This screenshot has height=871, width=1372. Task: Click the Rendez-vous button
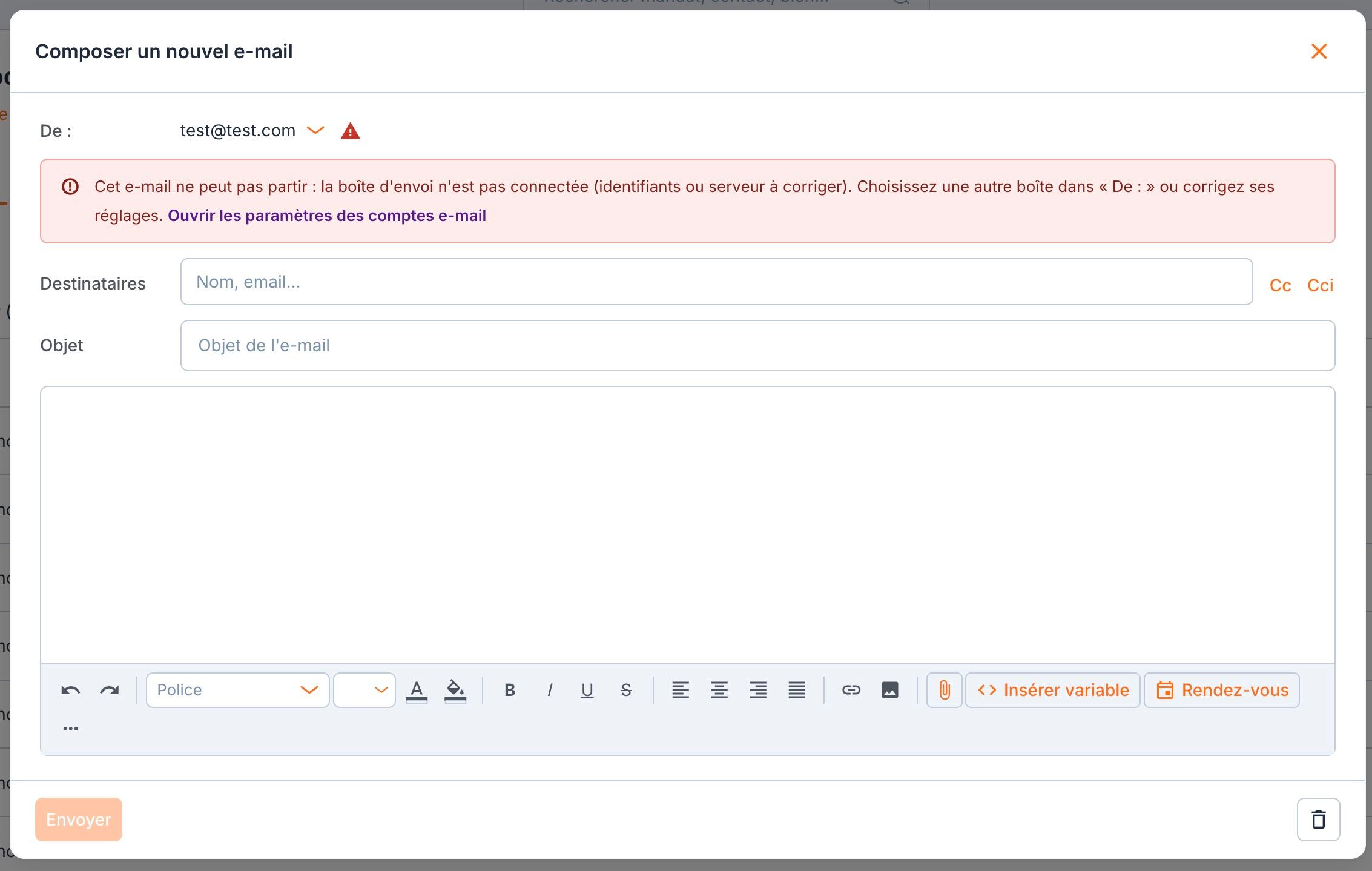[x=1222, y=690]
